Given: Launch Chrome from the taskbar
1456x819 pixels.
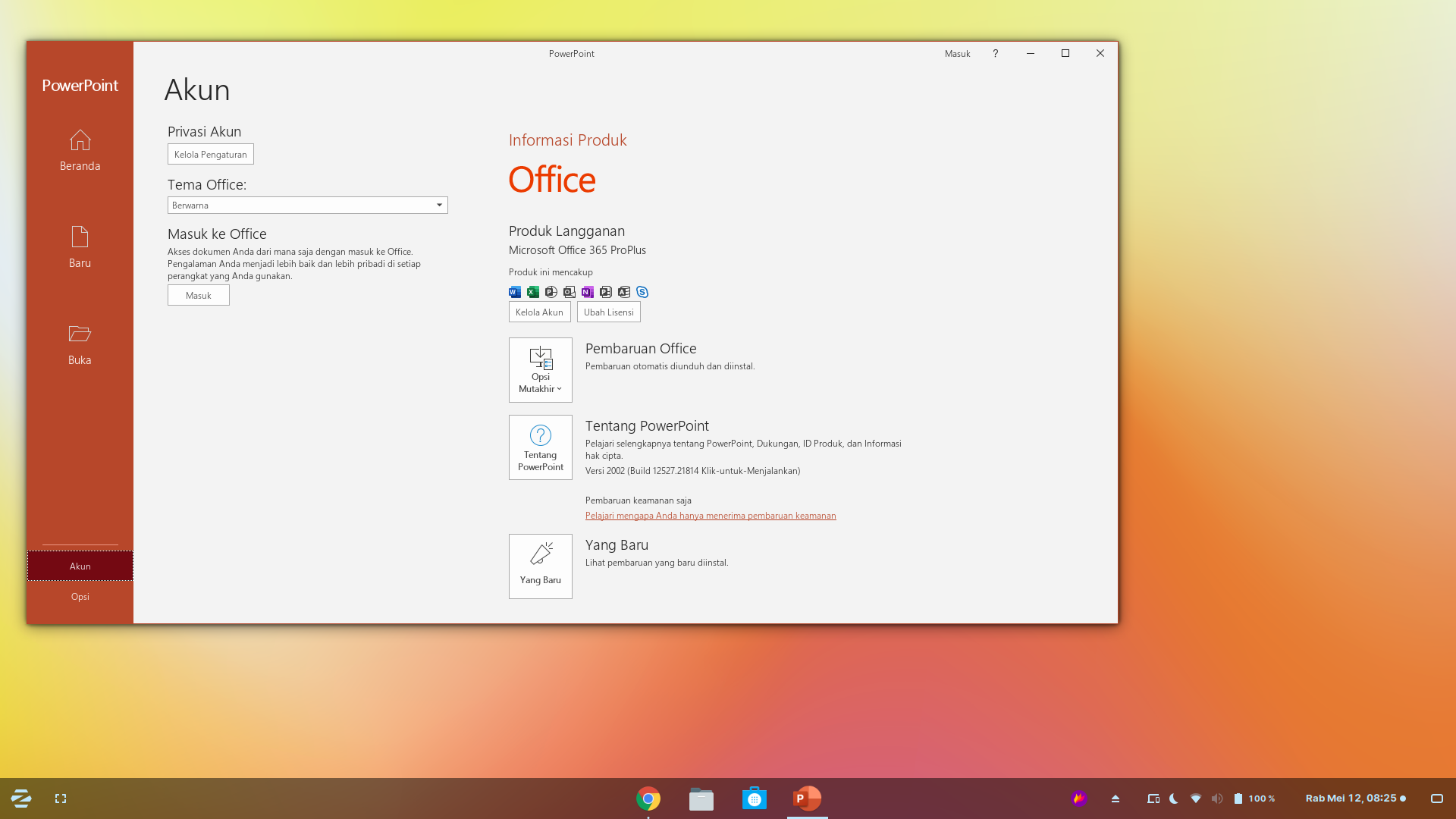Looking at the screenshot, I should 648,799.
